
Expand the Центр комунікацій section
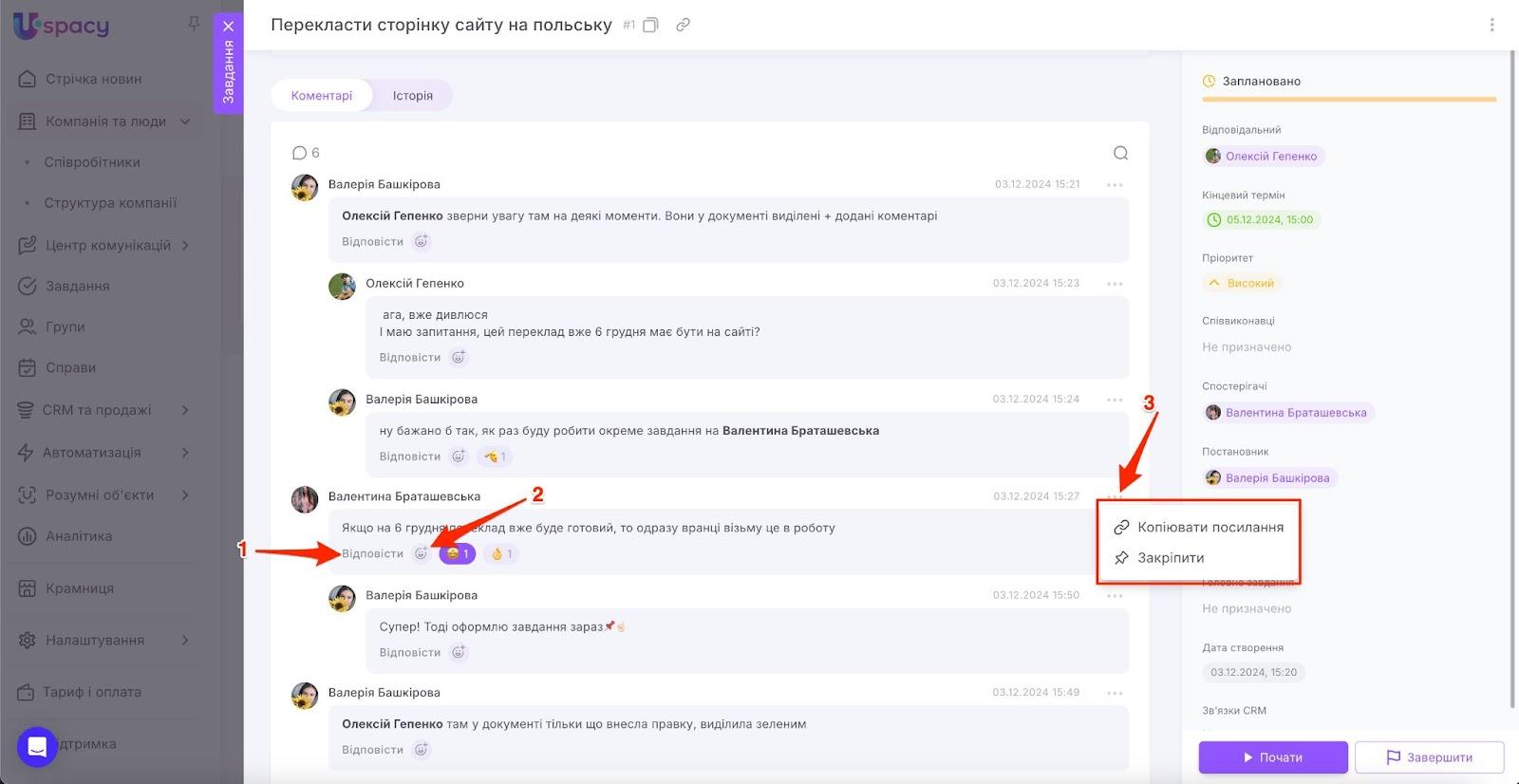186,245
